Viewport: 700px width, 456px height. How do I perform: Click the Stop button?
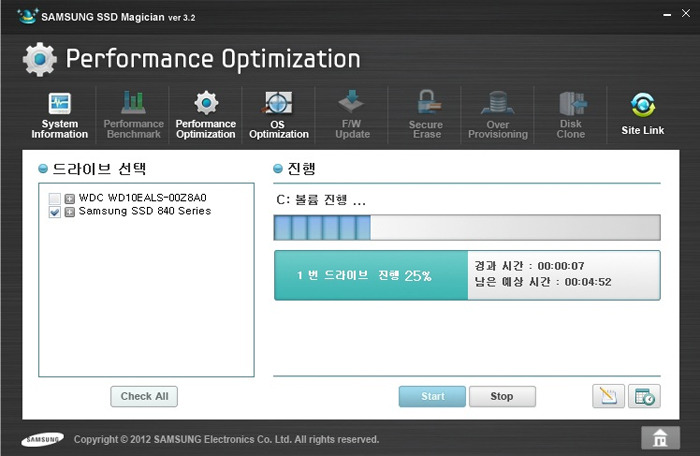[x=502, y=396]
